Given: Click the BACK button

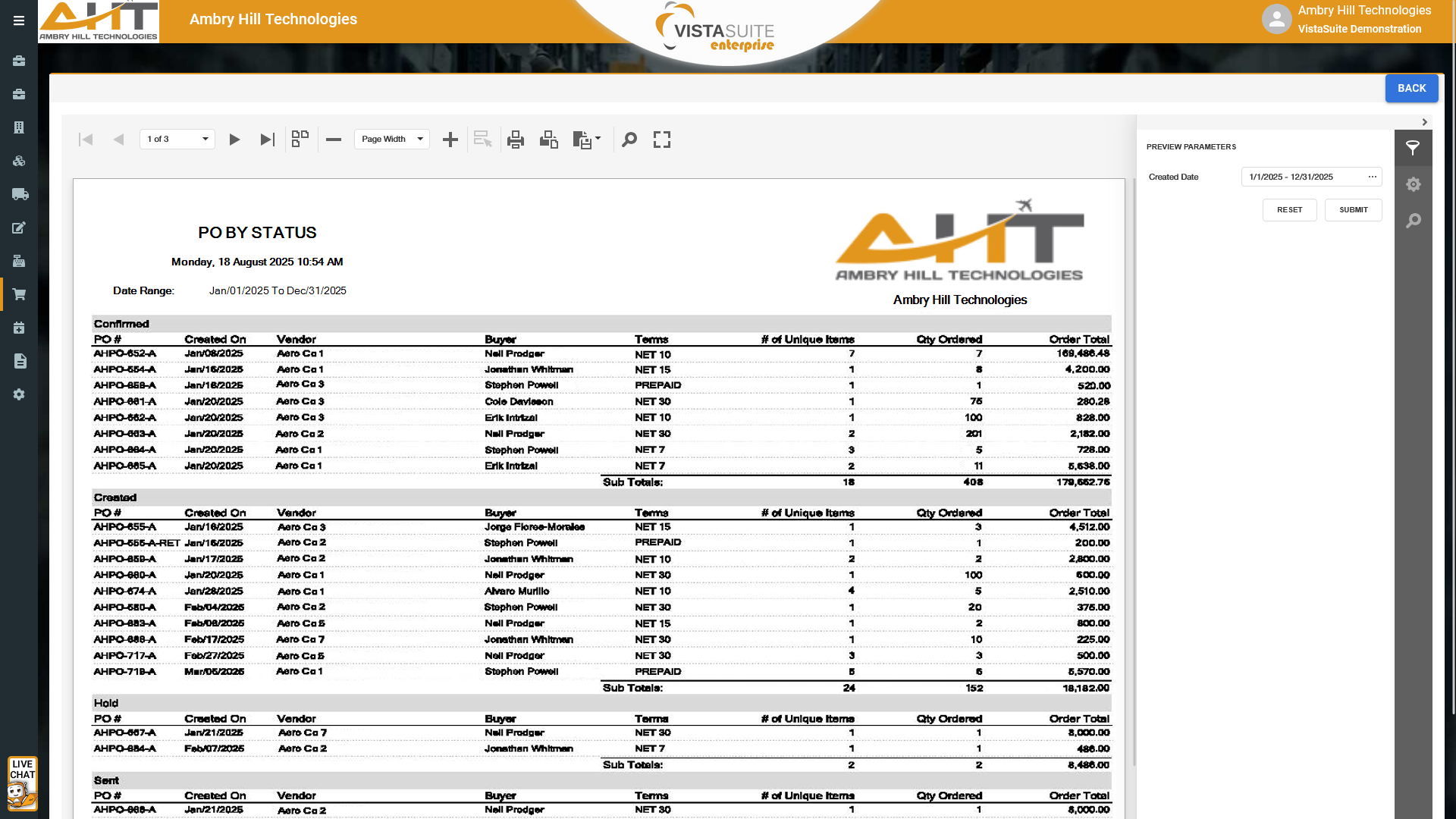Looking at the screenshot, I should pyautogui.click(x=1411, y=89).
